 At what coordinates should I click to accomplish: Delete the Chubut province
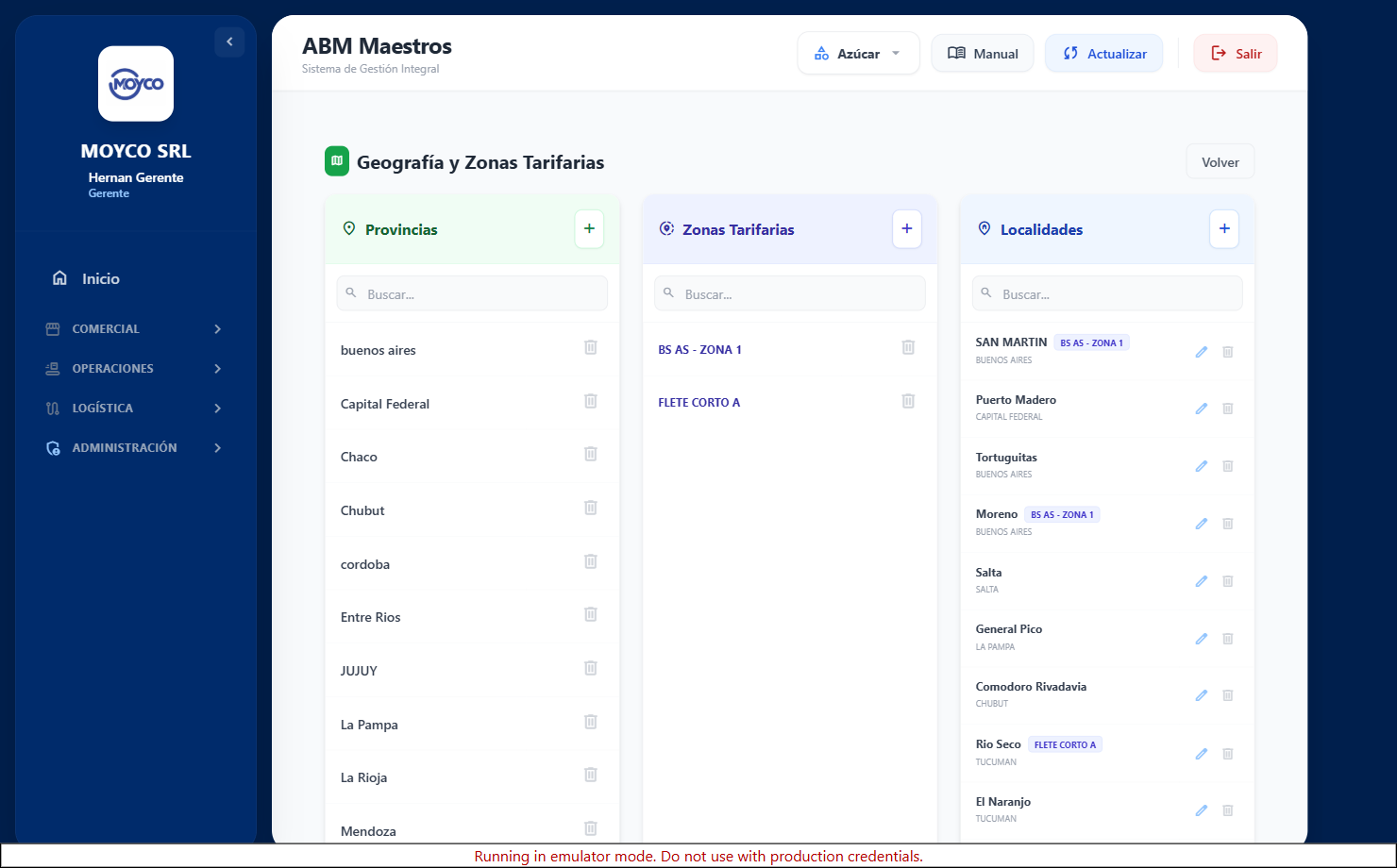(591, 508)
